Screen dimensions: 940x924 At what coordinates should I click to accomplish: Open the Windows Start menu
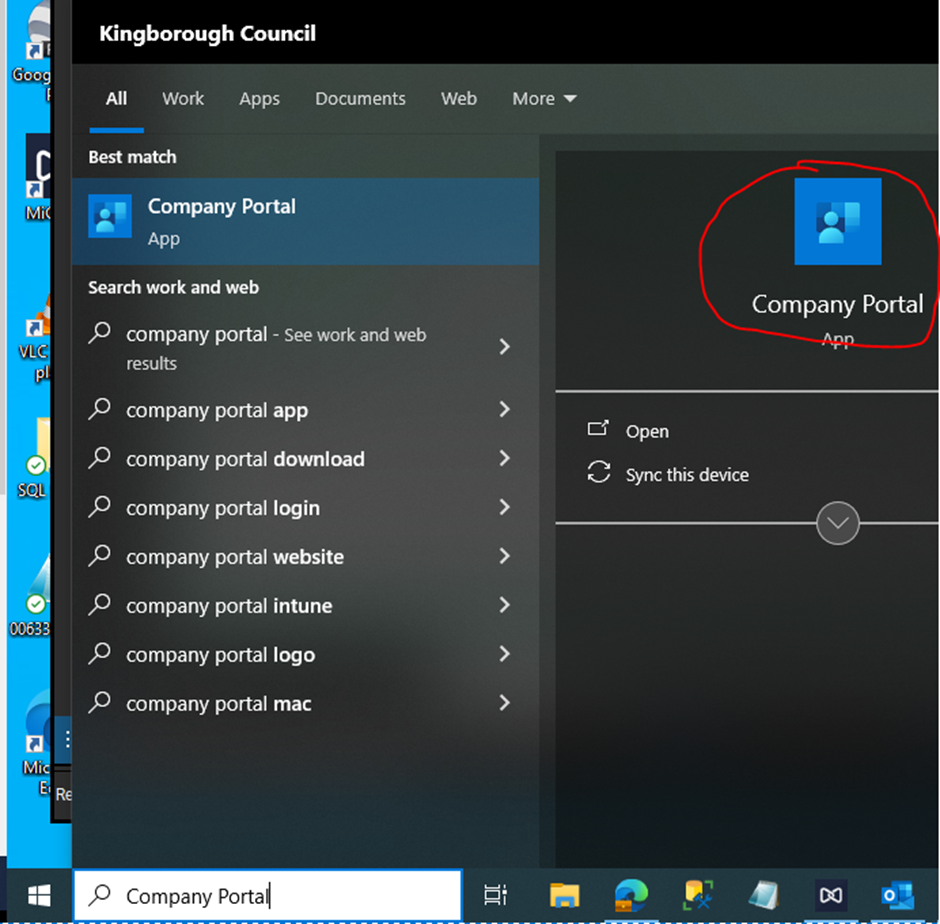tap(40, 896)
